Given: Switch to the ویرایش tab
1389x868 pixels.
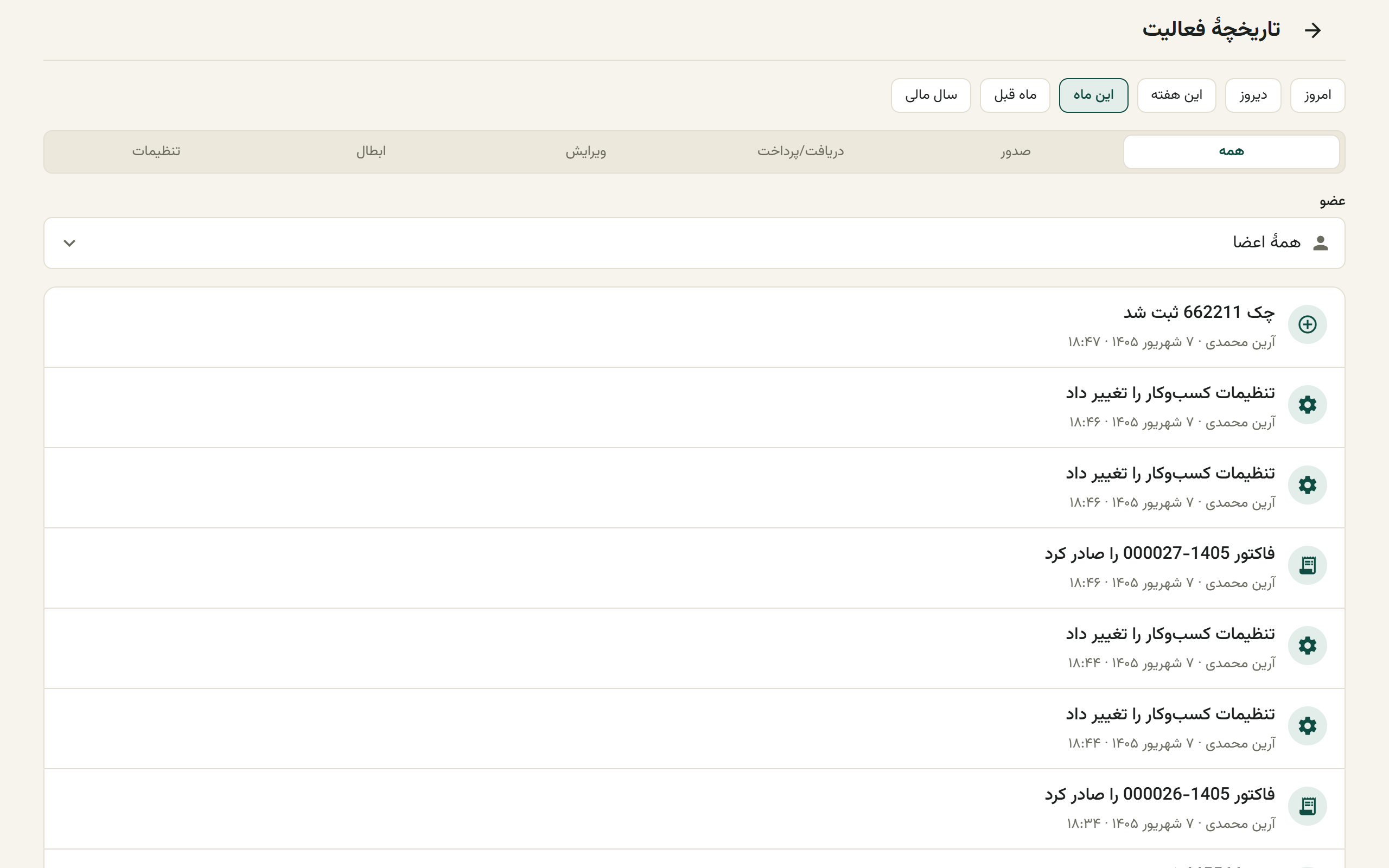Looking at the screenshot, I should 586,151.
